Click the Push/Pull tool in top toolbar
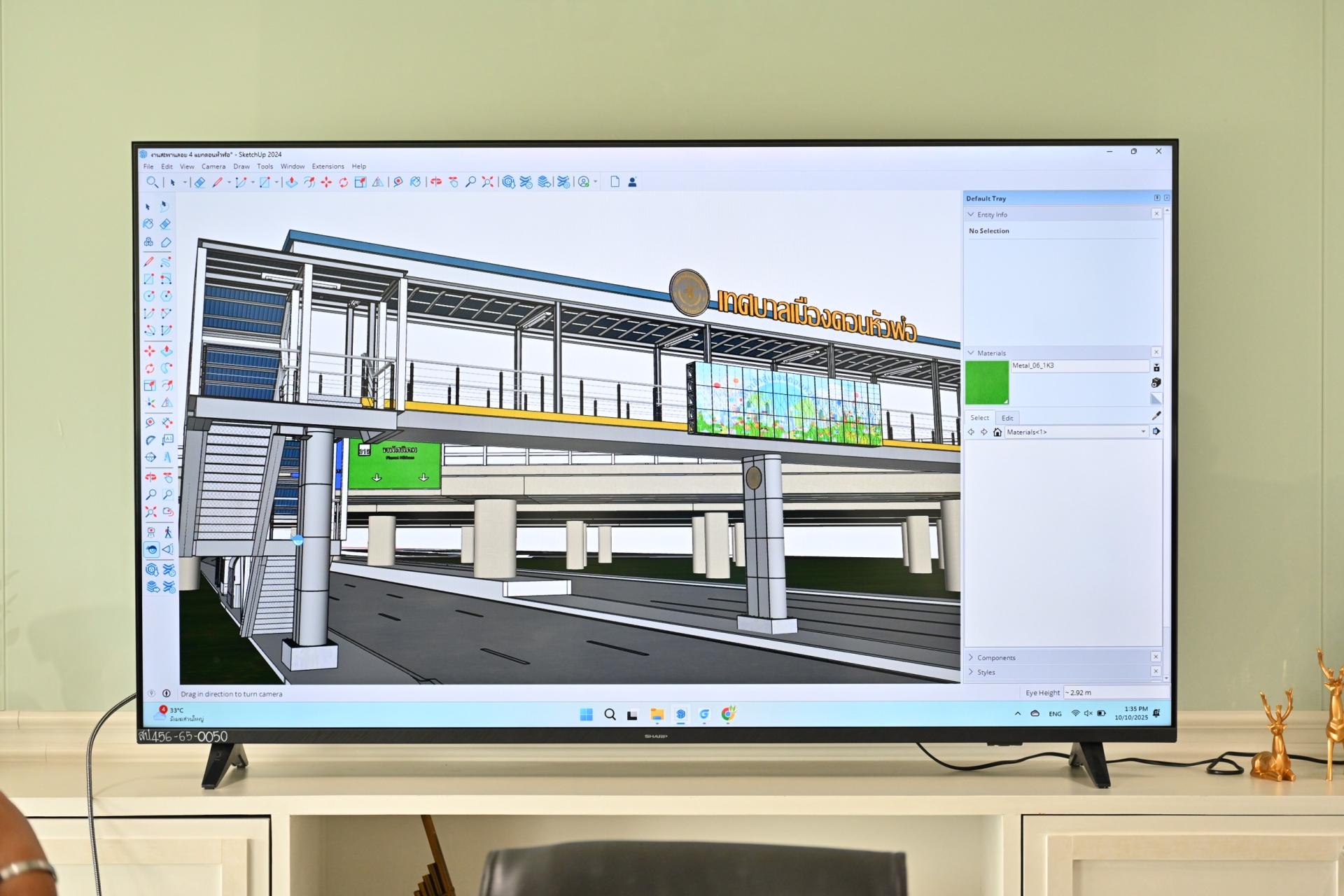The height and width of the screenshot is (896, 1344). (292, 183)
